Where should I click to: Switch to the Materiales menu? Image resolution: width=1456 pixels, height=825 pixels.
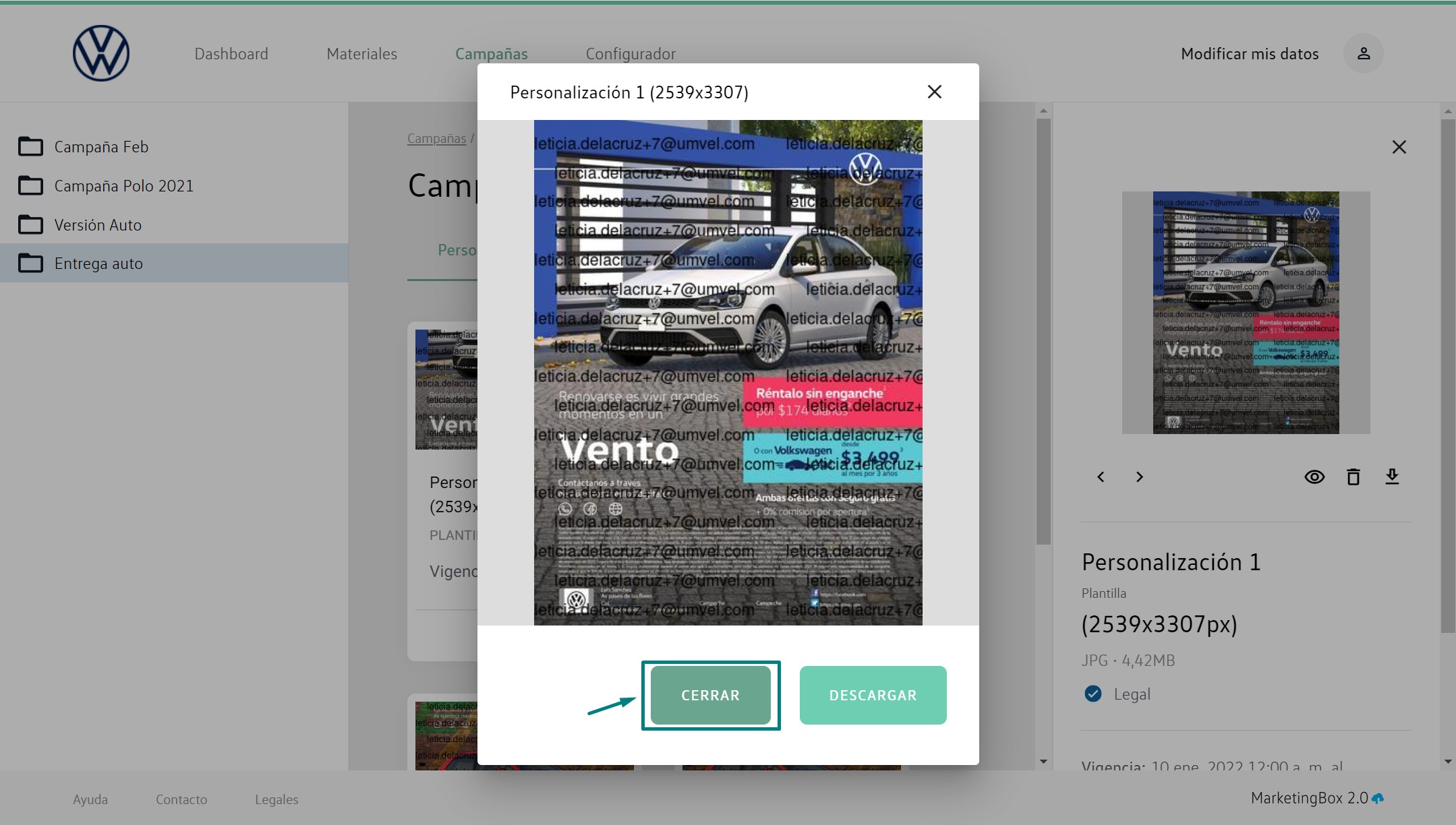[361, 54]
